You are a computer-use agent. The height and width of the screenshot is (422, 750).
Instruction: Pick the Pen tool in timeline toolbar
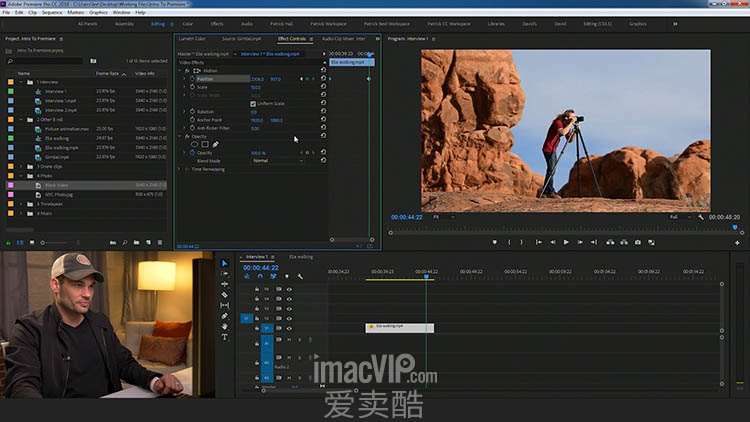click(224, 316)
